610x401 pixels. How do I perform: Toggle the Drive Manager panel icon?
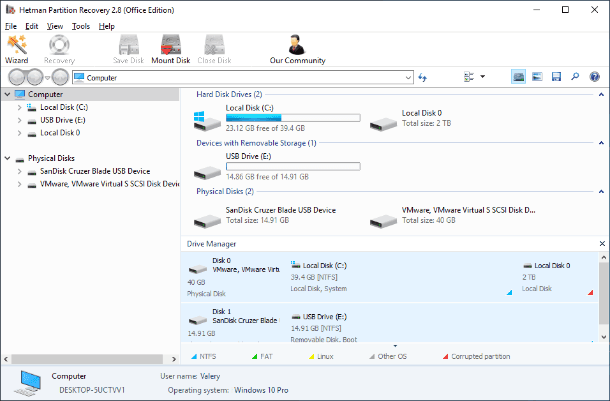pyautogui.click(x=518, y=77)
